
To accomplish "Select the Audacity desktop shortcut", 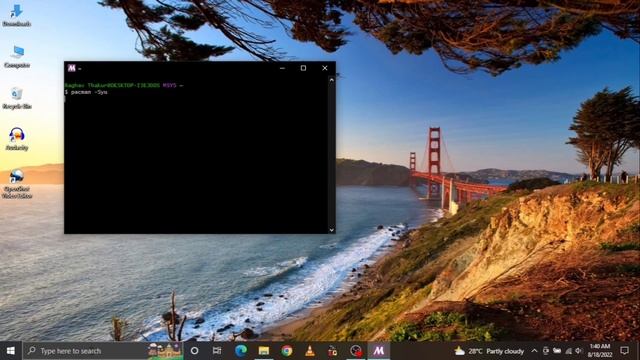I will coord(17,139).
